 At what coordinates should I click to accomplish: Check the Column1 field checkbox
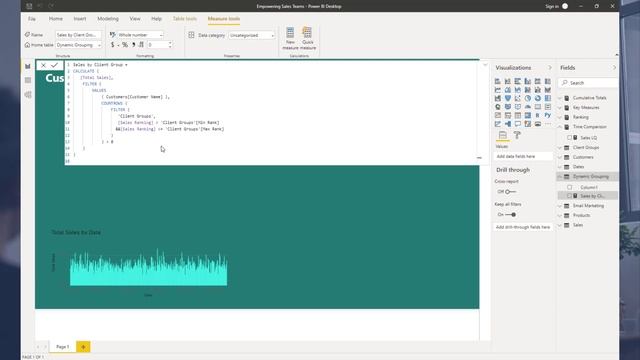570,187
